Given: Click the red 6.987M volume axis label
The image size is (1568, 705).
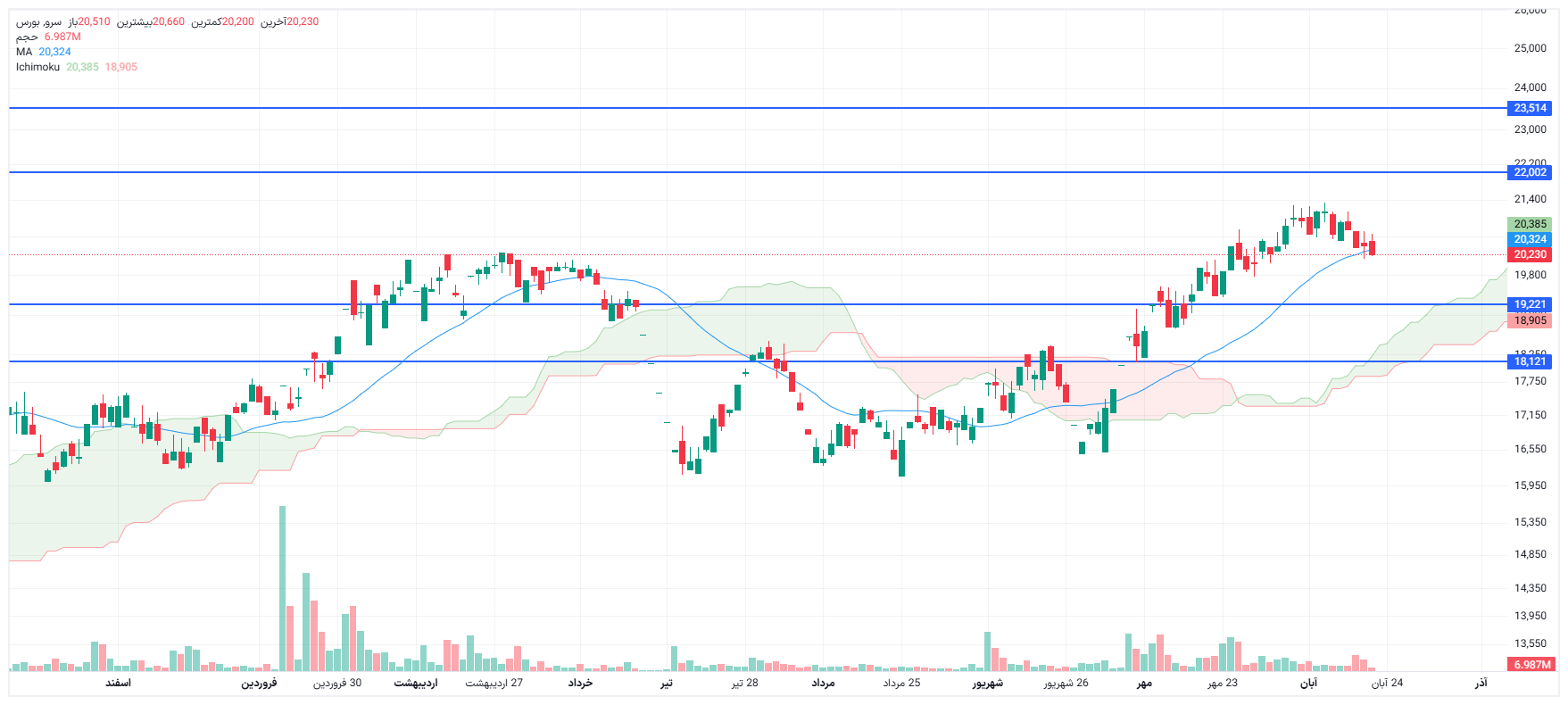Looking at the screenshot, I should [x=1531, y=665].
